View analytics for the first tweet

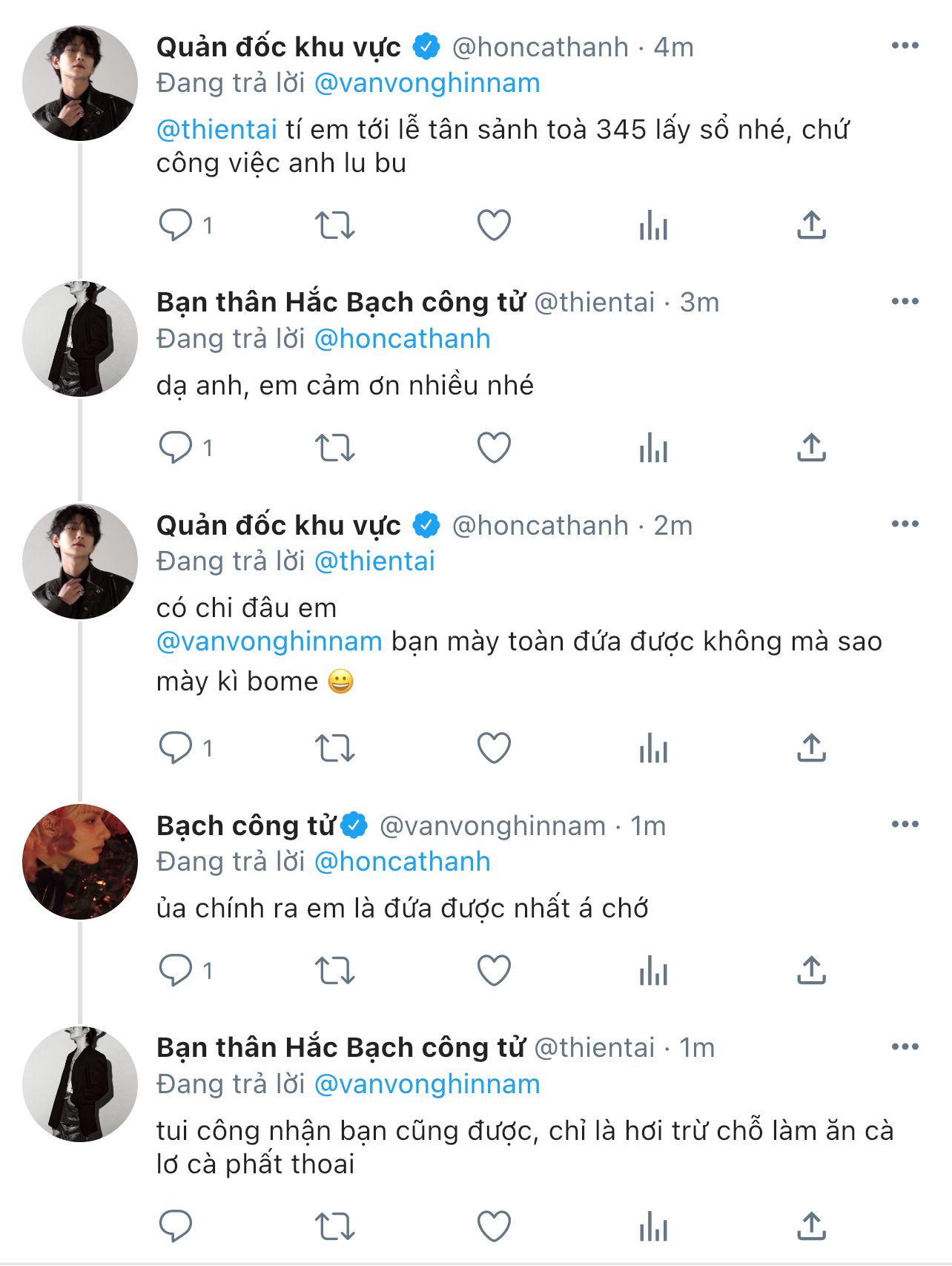click(x=653, y=225)
